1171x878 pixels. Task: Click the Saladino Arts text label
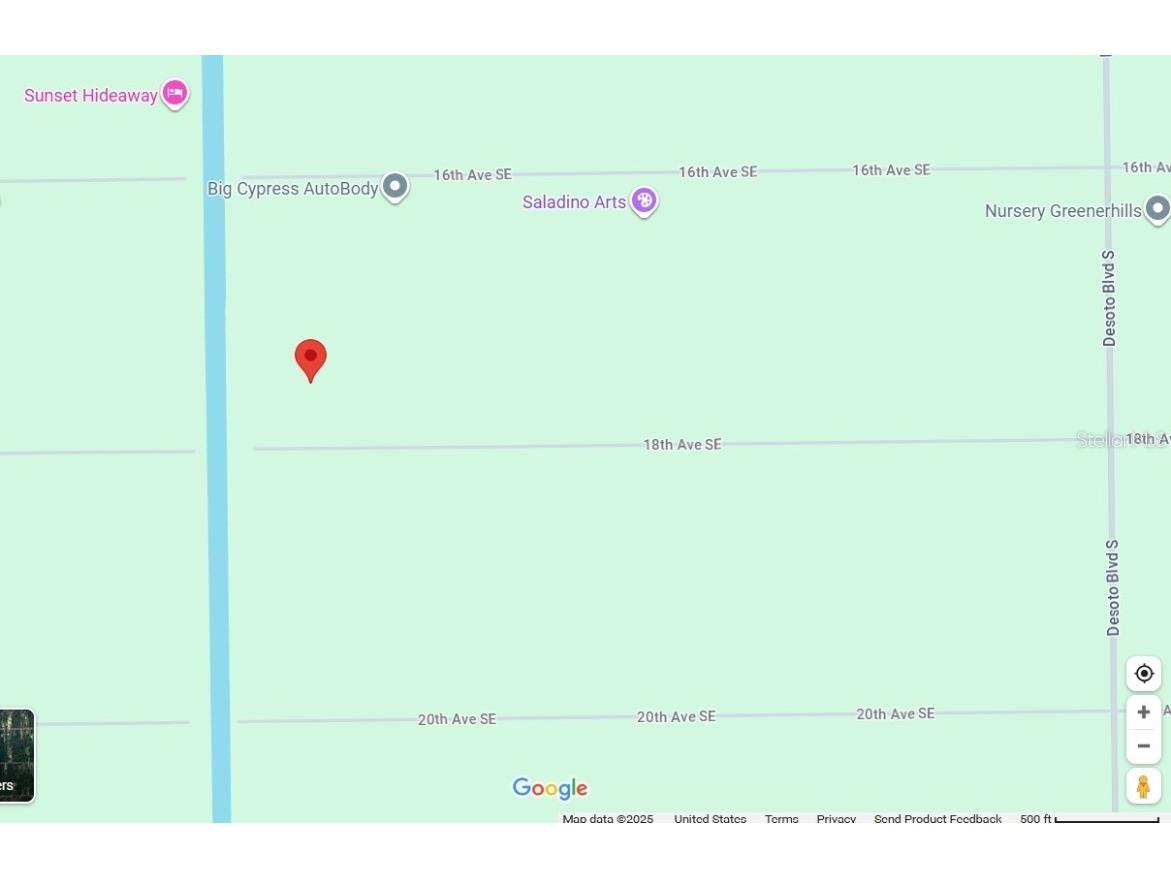point(574,202)
